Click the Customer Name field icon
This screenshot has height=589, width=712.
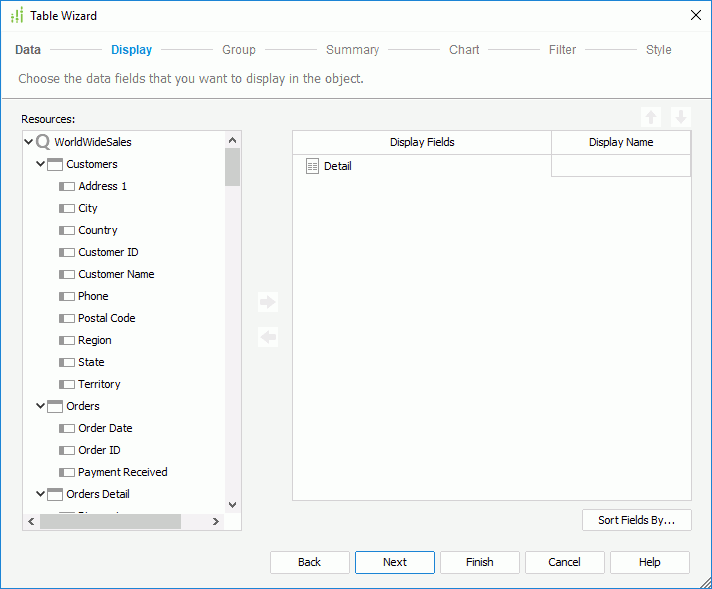pos(67,274)
